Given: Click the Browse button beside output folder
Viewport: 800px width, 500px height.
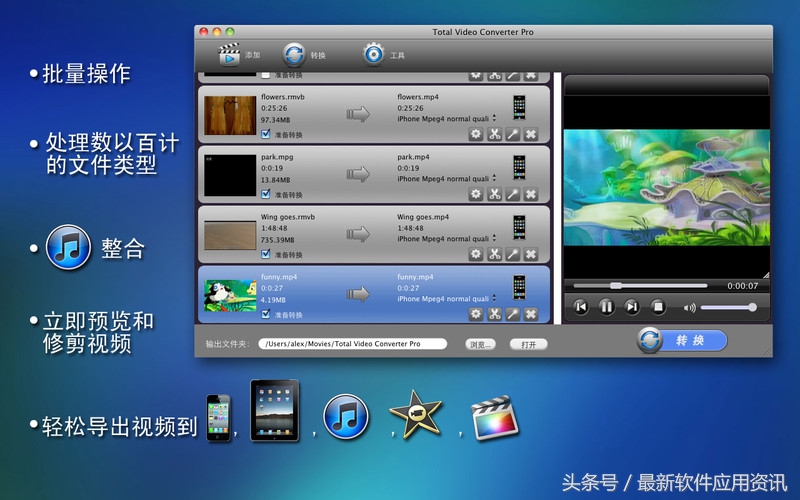Looking at the screenshot, I should coord(480,344).
